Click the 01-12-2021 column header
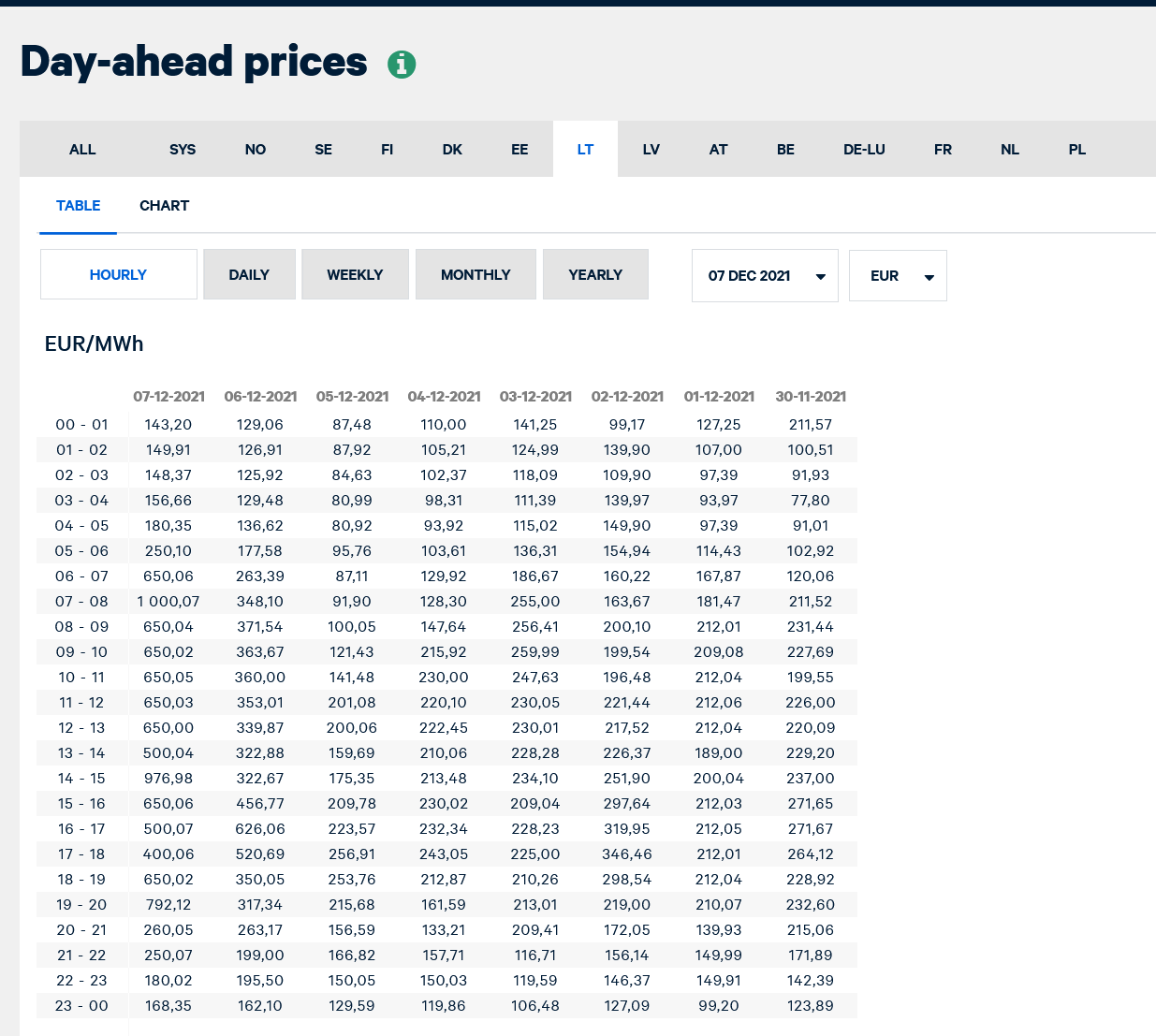1156x1036 pixels. point(719,397)
